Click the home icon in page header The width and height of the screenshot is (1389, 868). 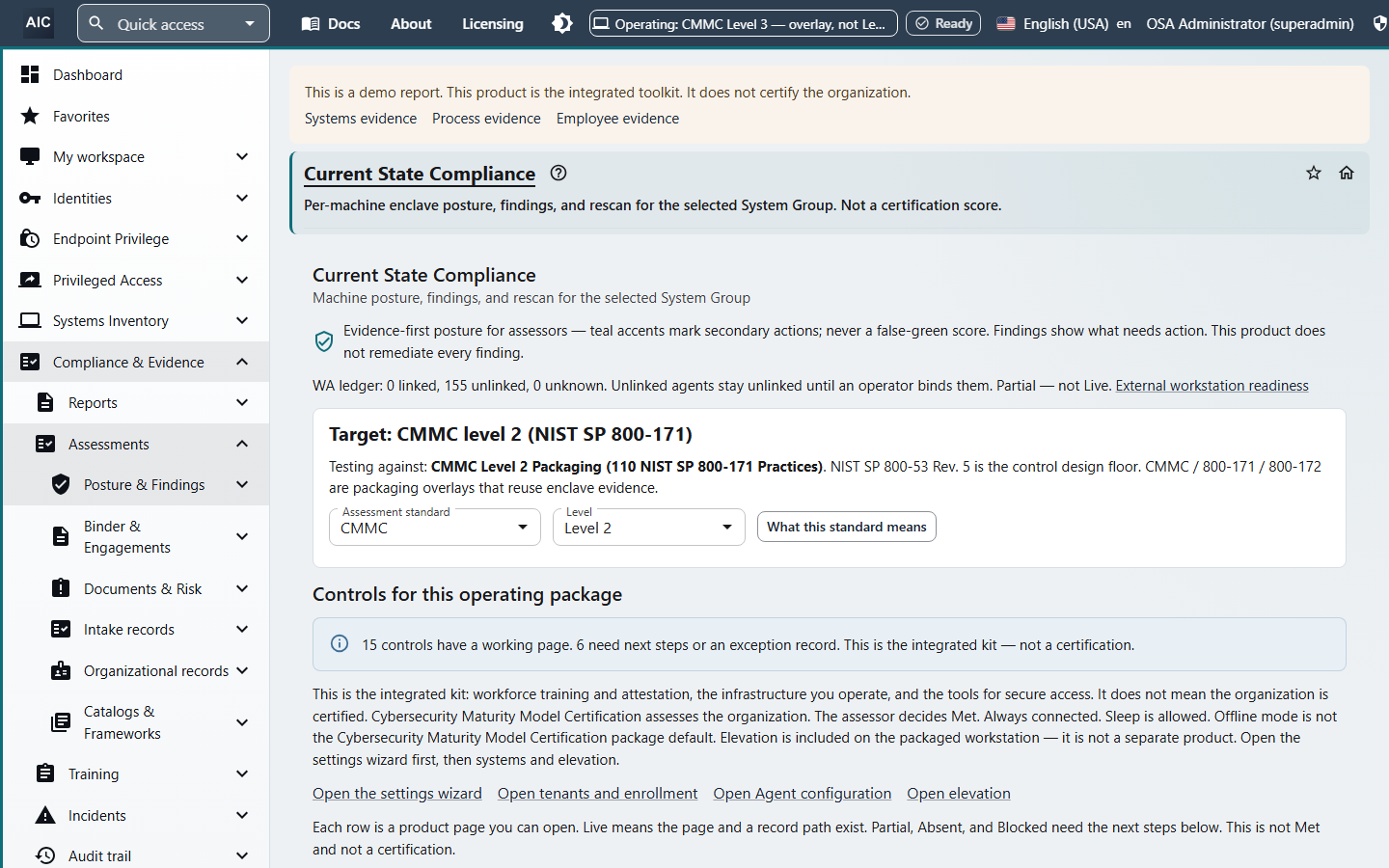point(1347,173)
